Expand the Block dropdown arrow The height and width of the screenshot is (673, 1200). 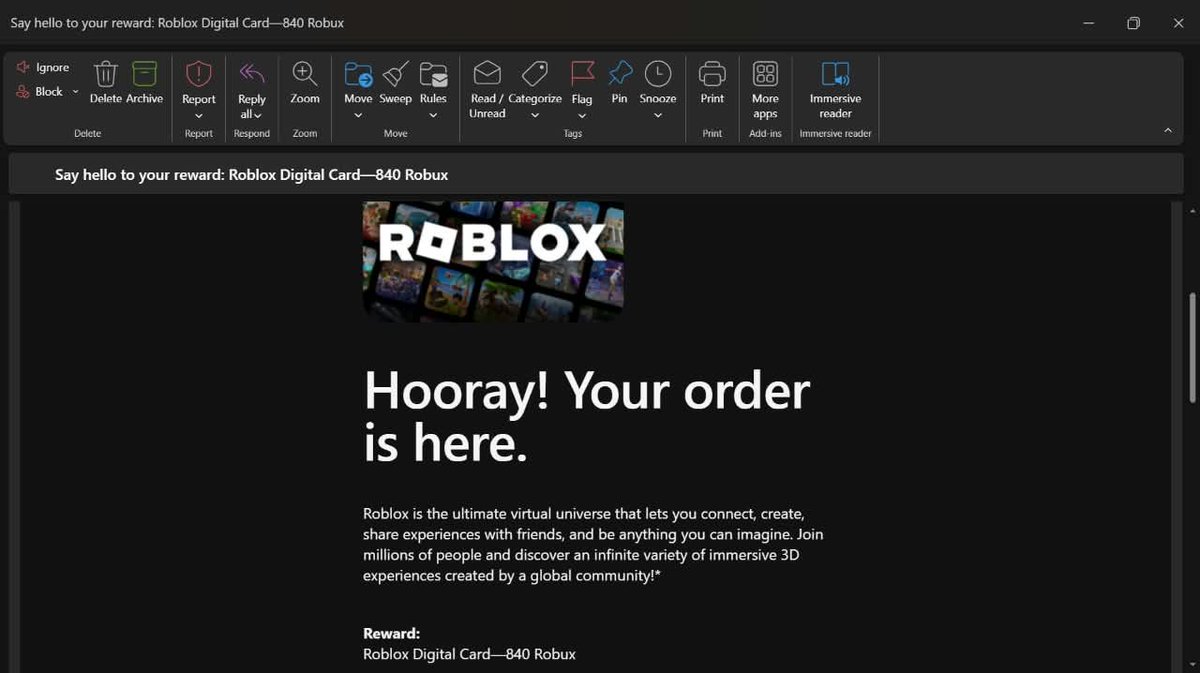(75, 91)
